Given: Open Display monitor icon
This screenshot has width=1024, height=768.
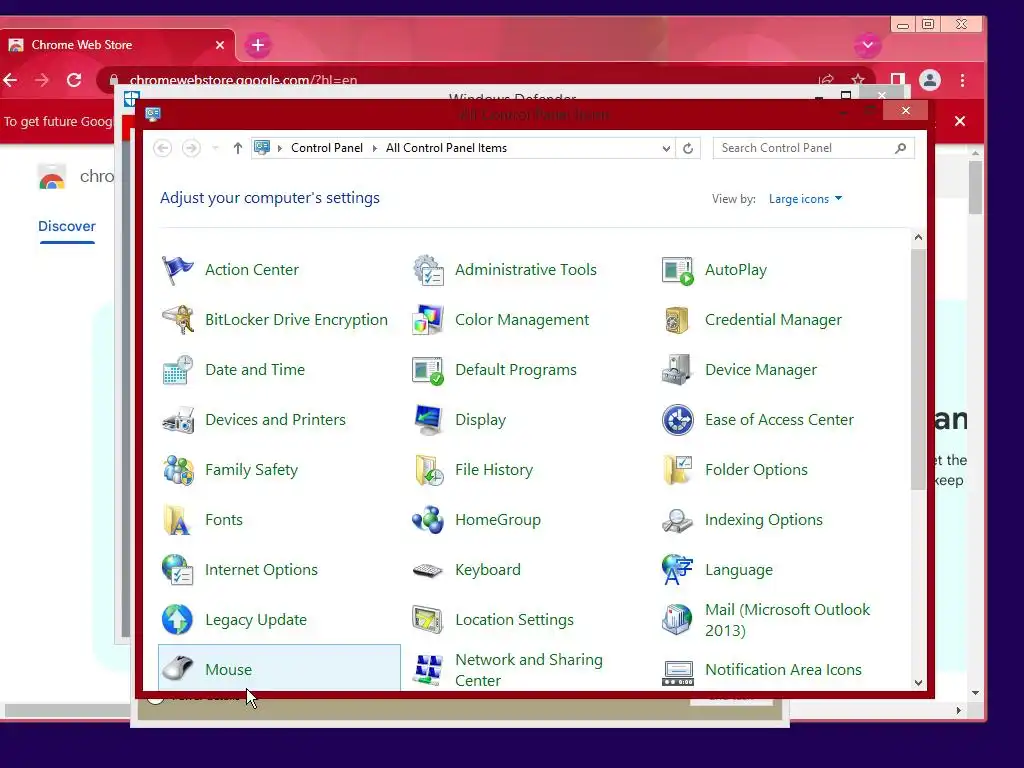Looking at the screenshot, I should (x=428, y=420).
